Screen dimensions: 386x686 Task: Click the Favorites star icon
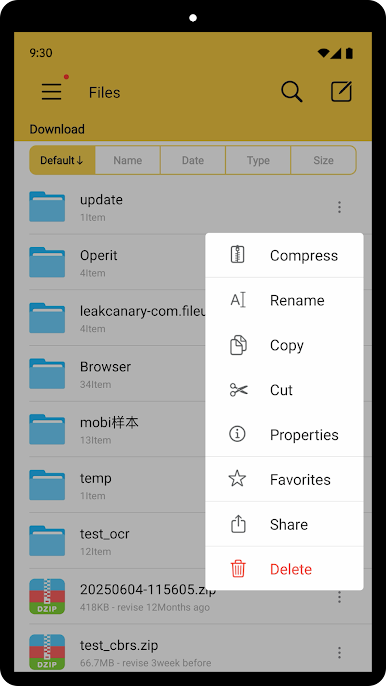[x=237, y=479]
